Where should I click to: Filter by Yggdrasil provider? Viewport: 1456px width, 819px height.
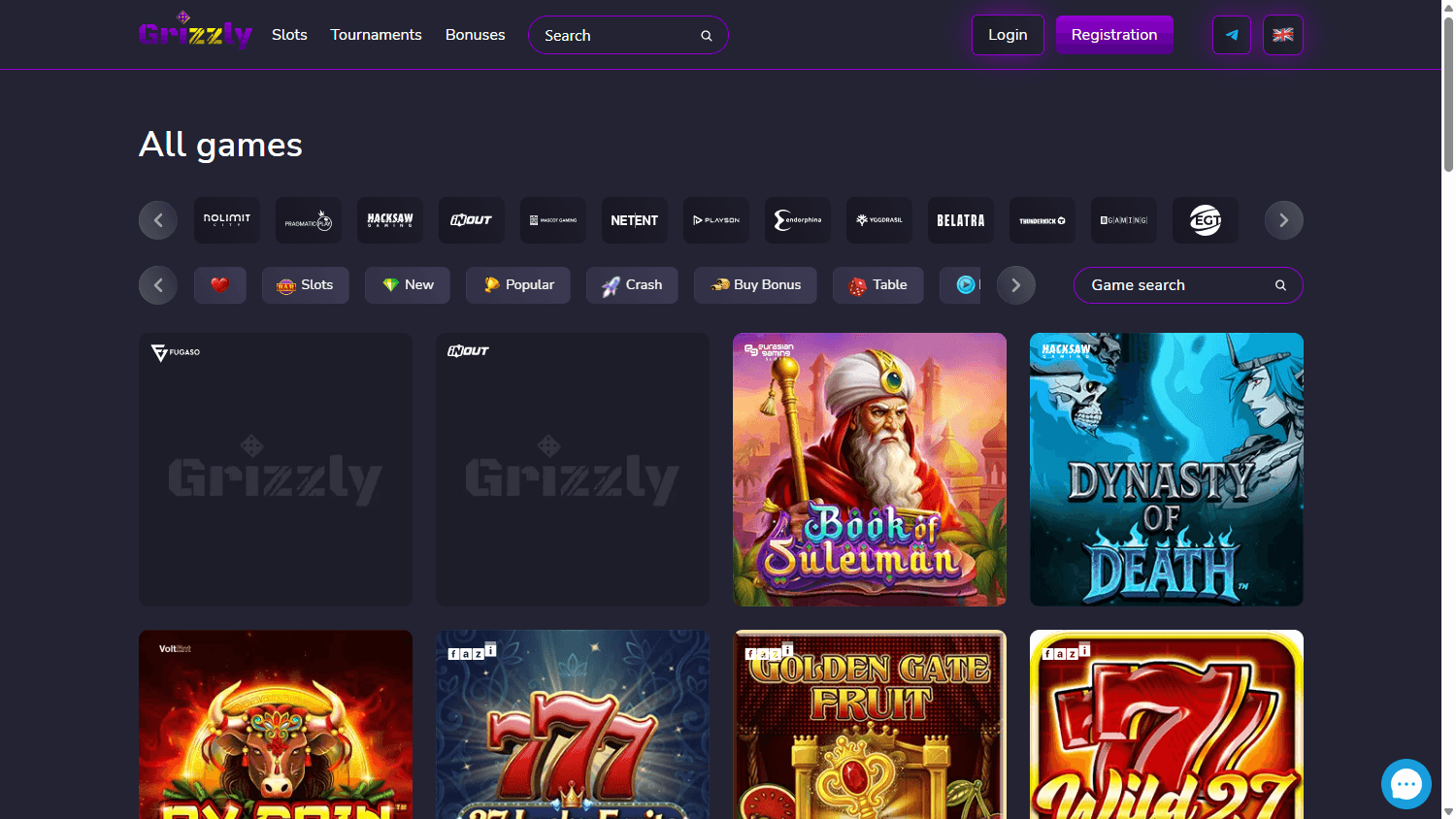click(x=879, y=220)
